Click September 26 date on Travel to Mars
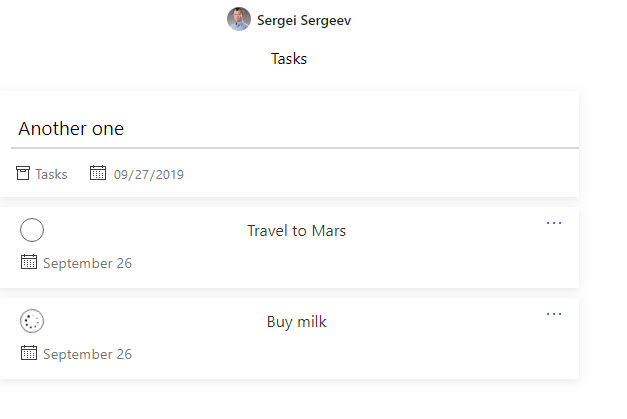Image resolution: width=627 pixels, height=419 pixels. (x=87, y=264)
